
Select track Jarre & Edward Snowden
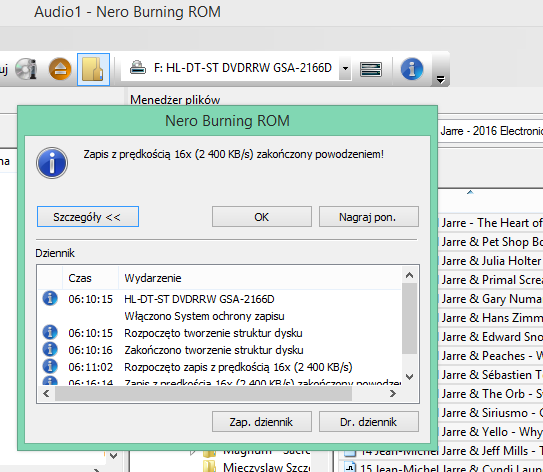491,337
